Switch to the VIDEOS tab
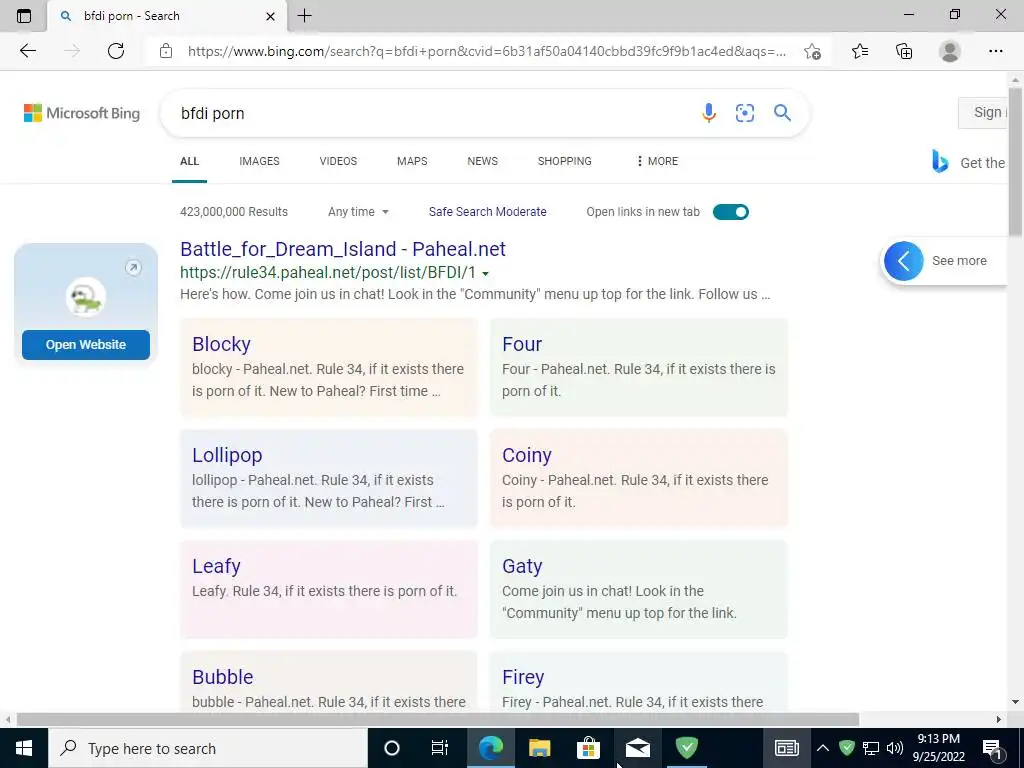The height and width of the screenshot is (768, 1024). [x=338, y=161]
